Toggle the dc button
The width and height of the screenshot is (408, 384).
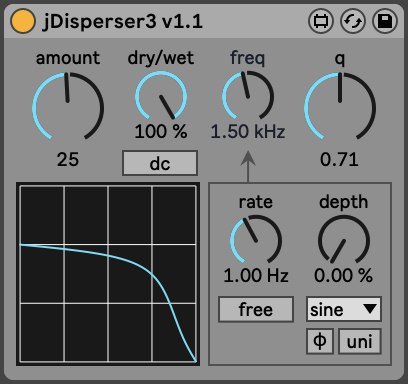160,163
